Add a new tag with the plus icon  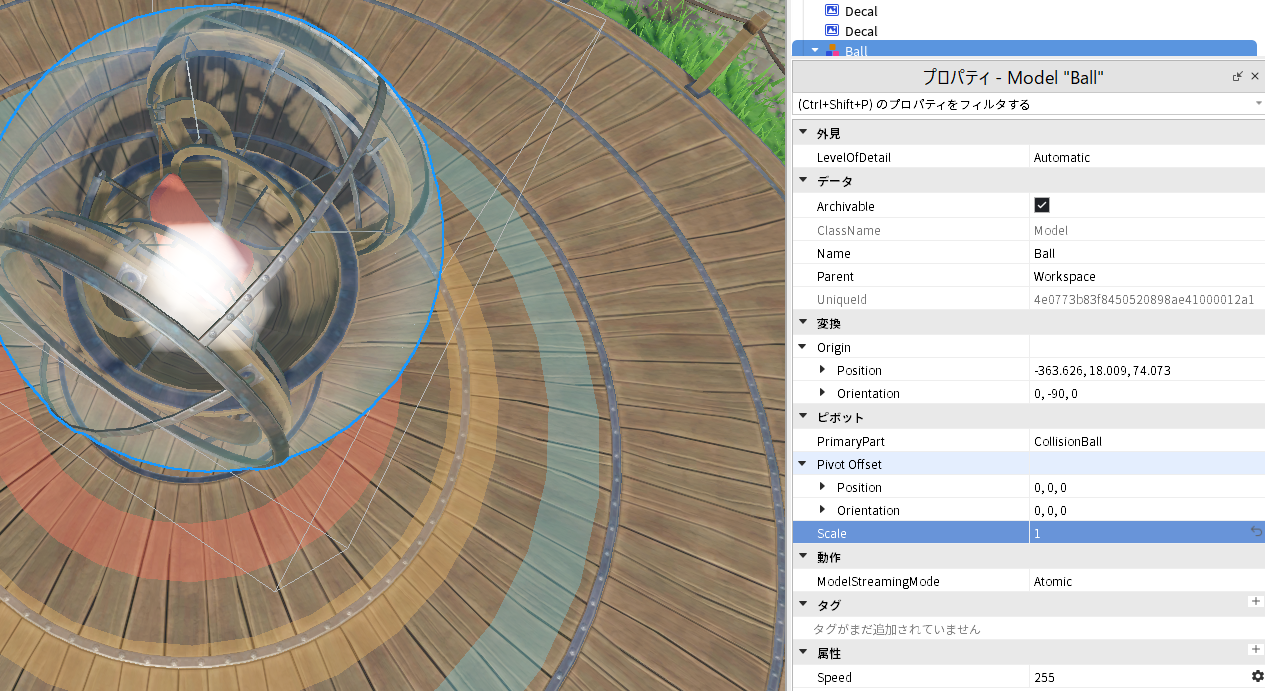[x=1256, y=602]
